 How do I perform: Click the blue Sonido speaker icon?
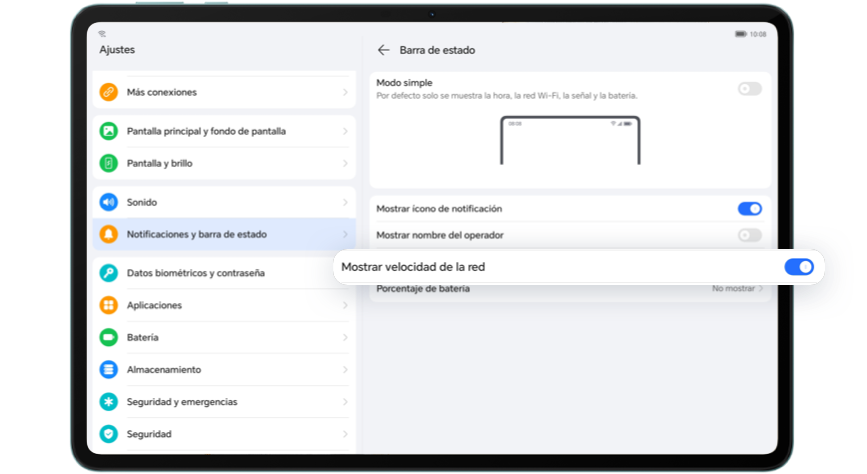tap(109, 202)
